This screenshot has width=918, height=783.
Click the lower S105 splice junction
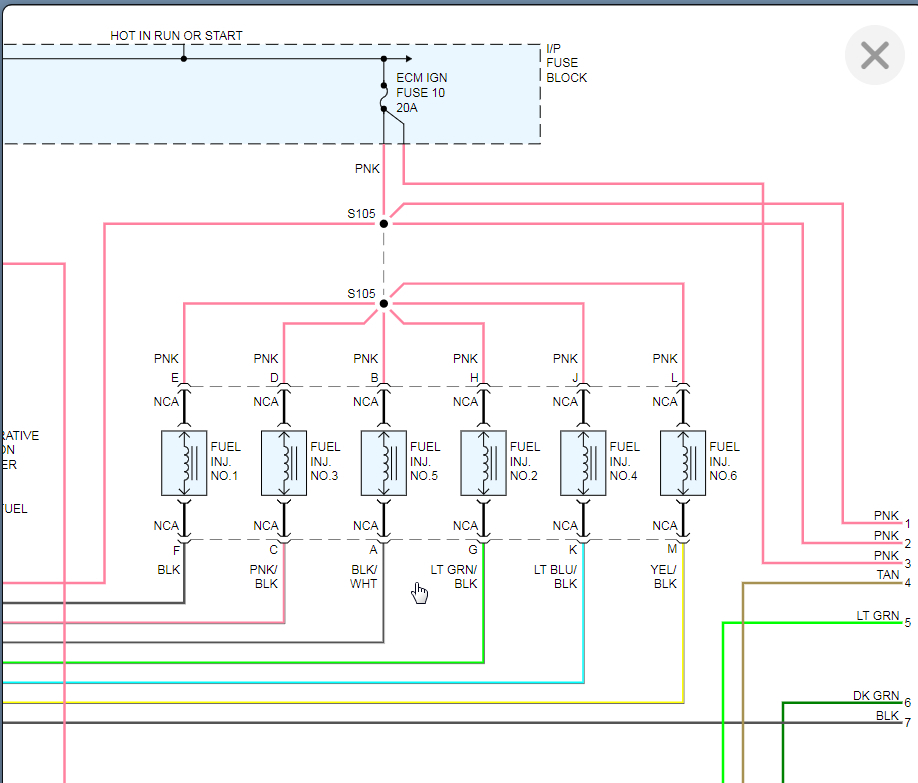click(384, 303)
